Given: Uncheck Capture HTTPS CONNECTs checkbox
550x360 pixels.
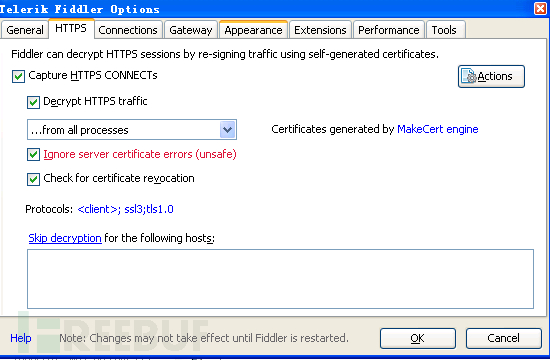Looking at the screenshot, I should 18,76.
